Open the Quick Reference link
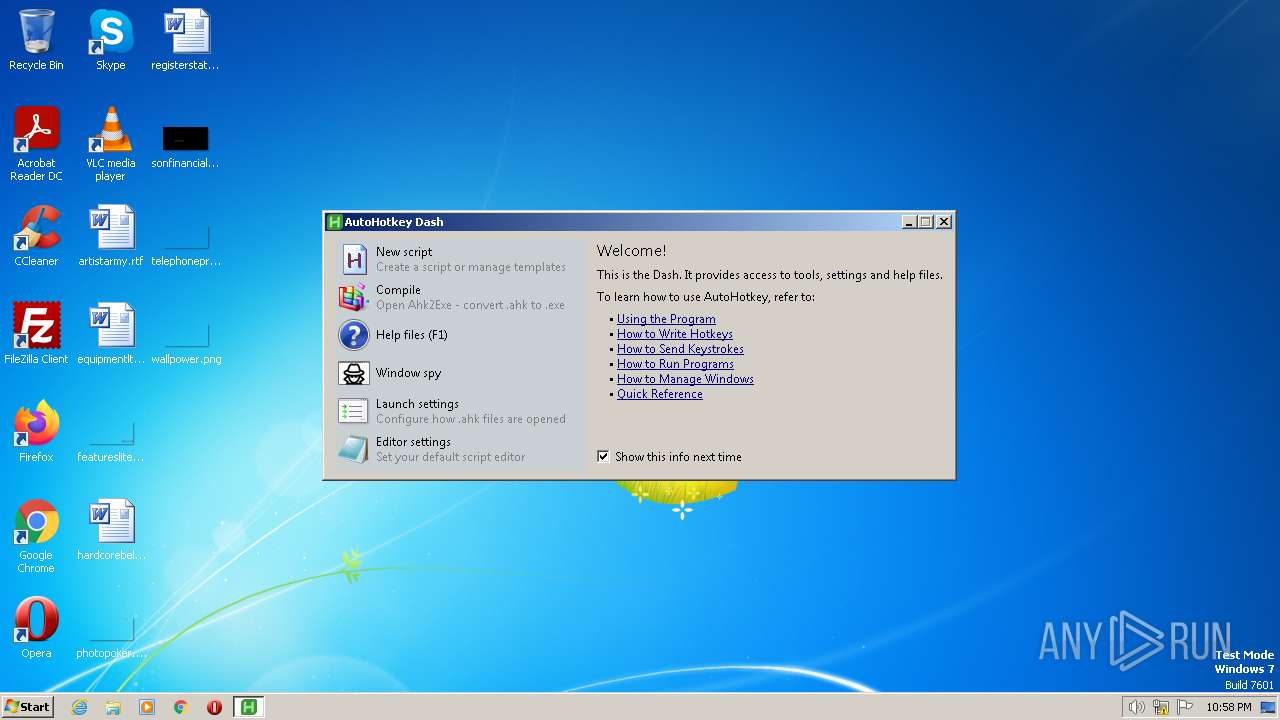 660,394
